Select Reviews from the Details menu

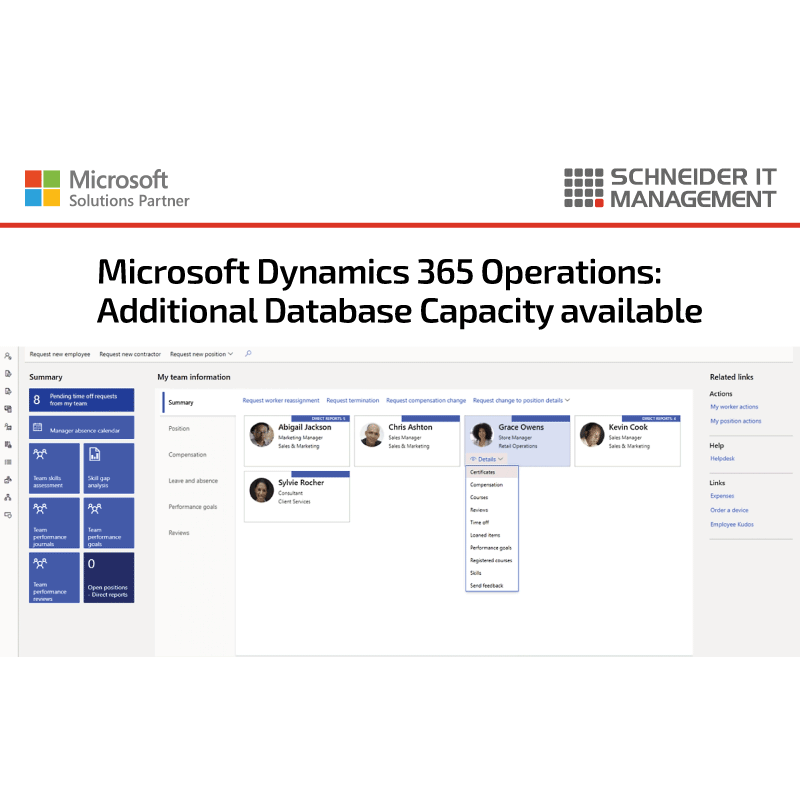(x=492, y=510)
